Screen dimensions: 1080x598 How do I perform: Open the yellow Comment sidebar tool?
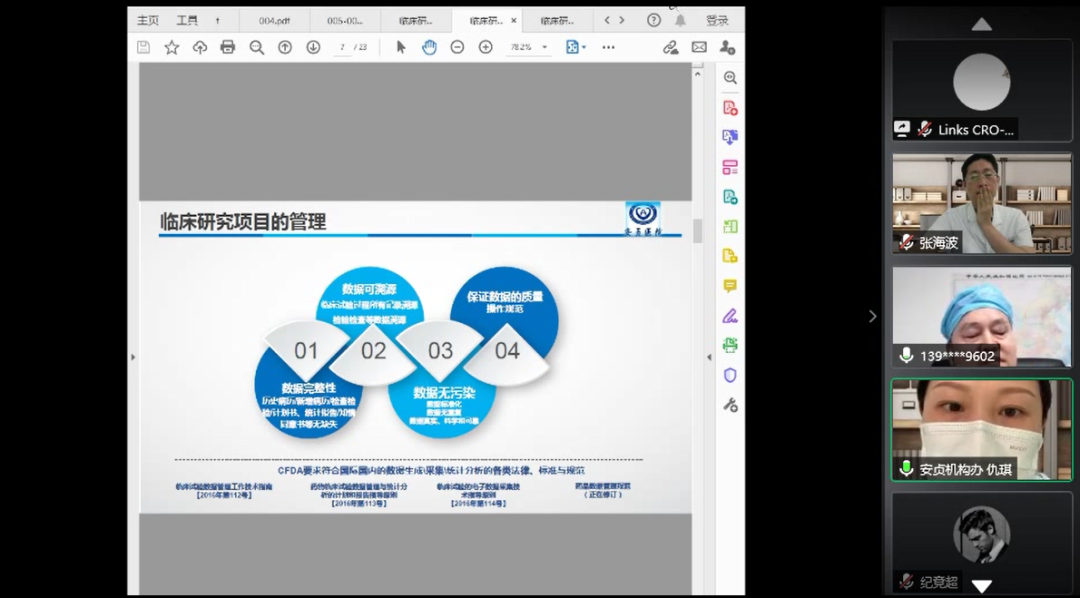(730, 286)
